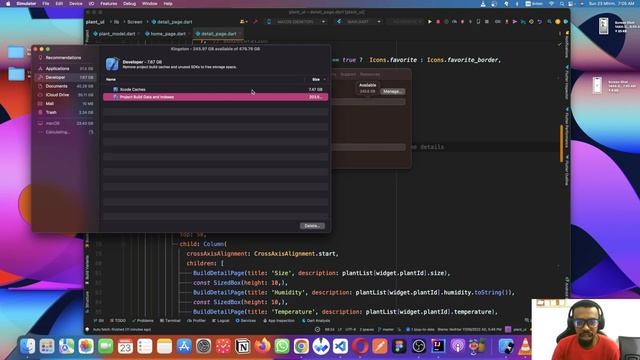Select Trash in storage sidebar
640x360 pixels.
tap(65, 112)
